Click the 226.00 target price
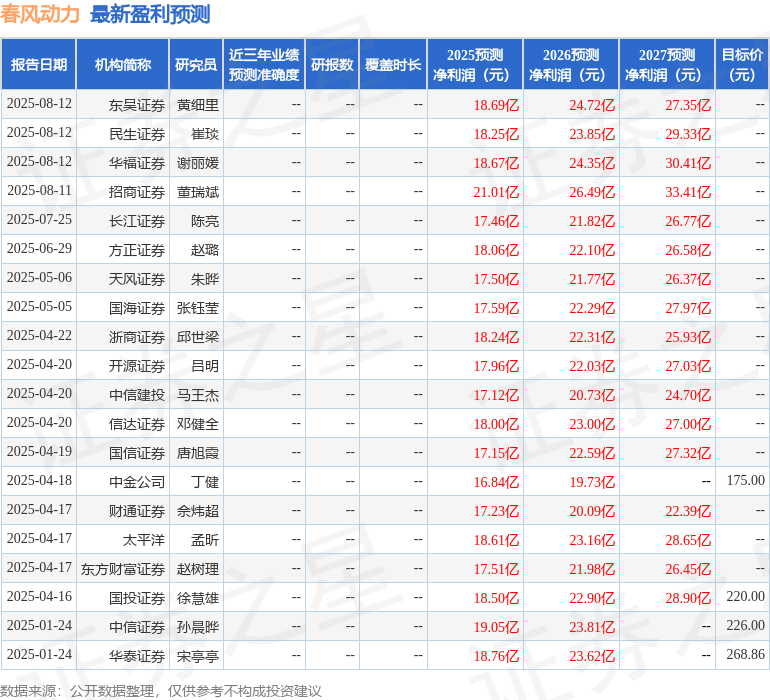 click(x=745, y=625)
